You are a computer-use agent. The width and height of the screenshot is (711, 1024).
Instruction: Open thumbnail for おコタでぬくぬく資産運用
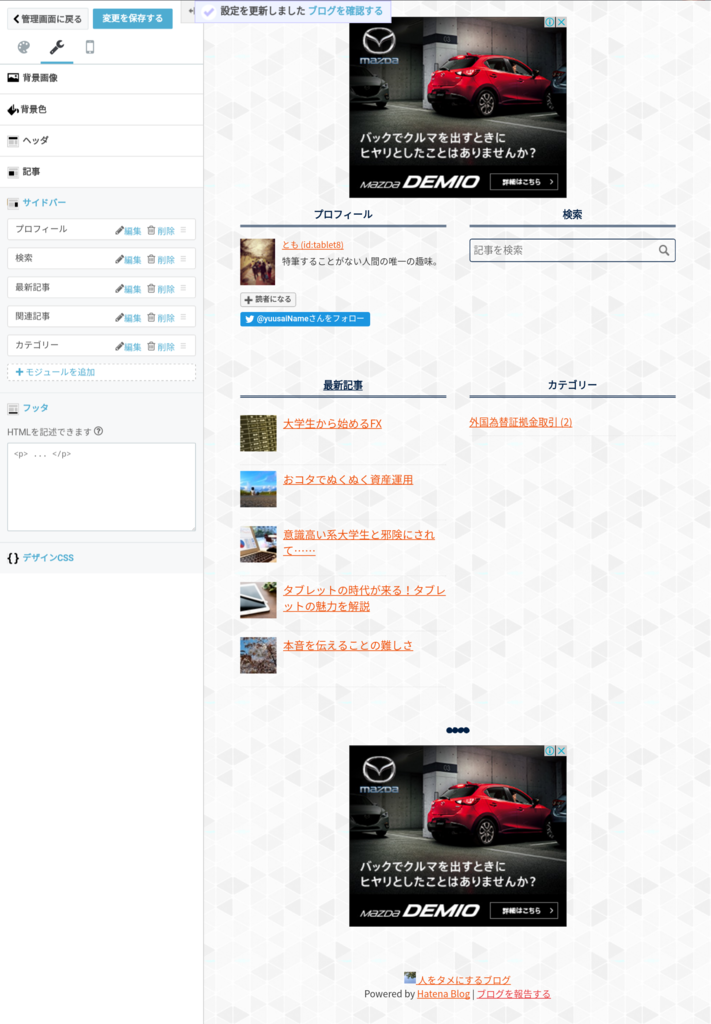point(259,489)
